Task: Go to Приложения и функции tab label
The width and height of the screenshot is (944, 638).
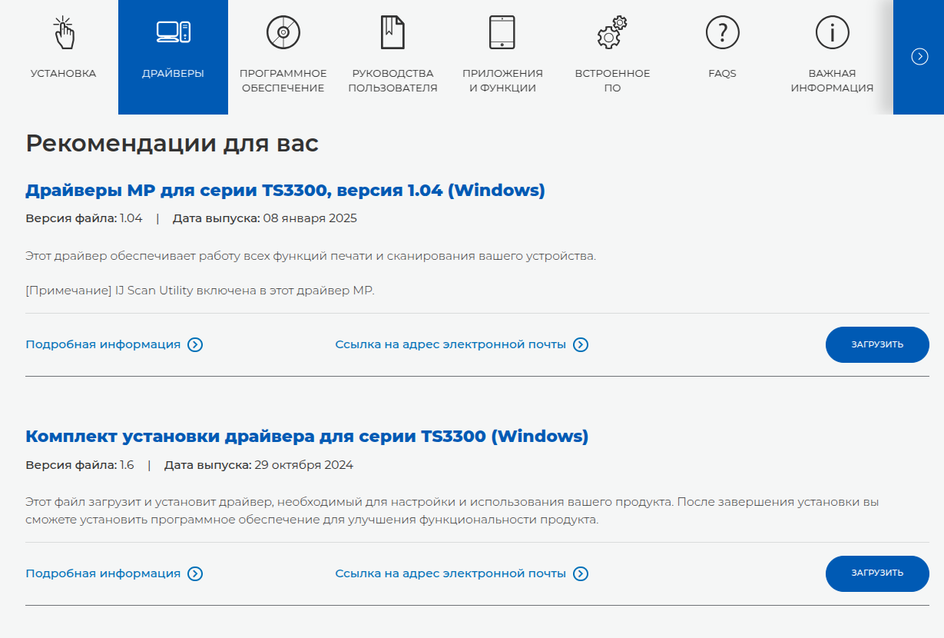Action: coord(502,81)
